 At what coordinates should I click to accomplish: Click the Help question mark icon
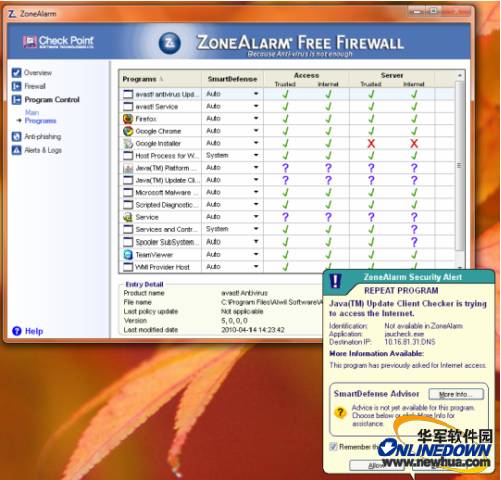[17, 331]
